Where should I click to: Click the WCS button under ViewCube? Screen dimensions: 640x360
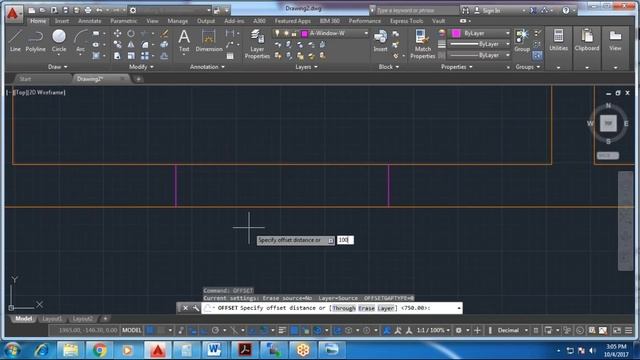[x=607, y=156]
